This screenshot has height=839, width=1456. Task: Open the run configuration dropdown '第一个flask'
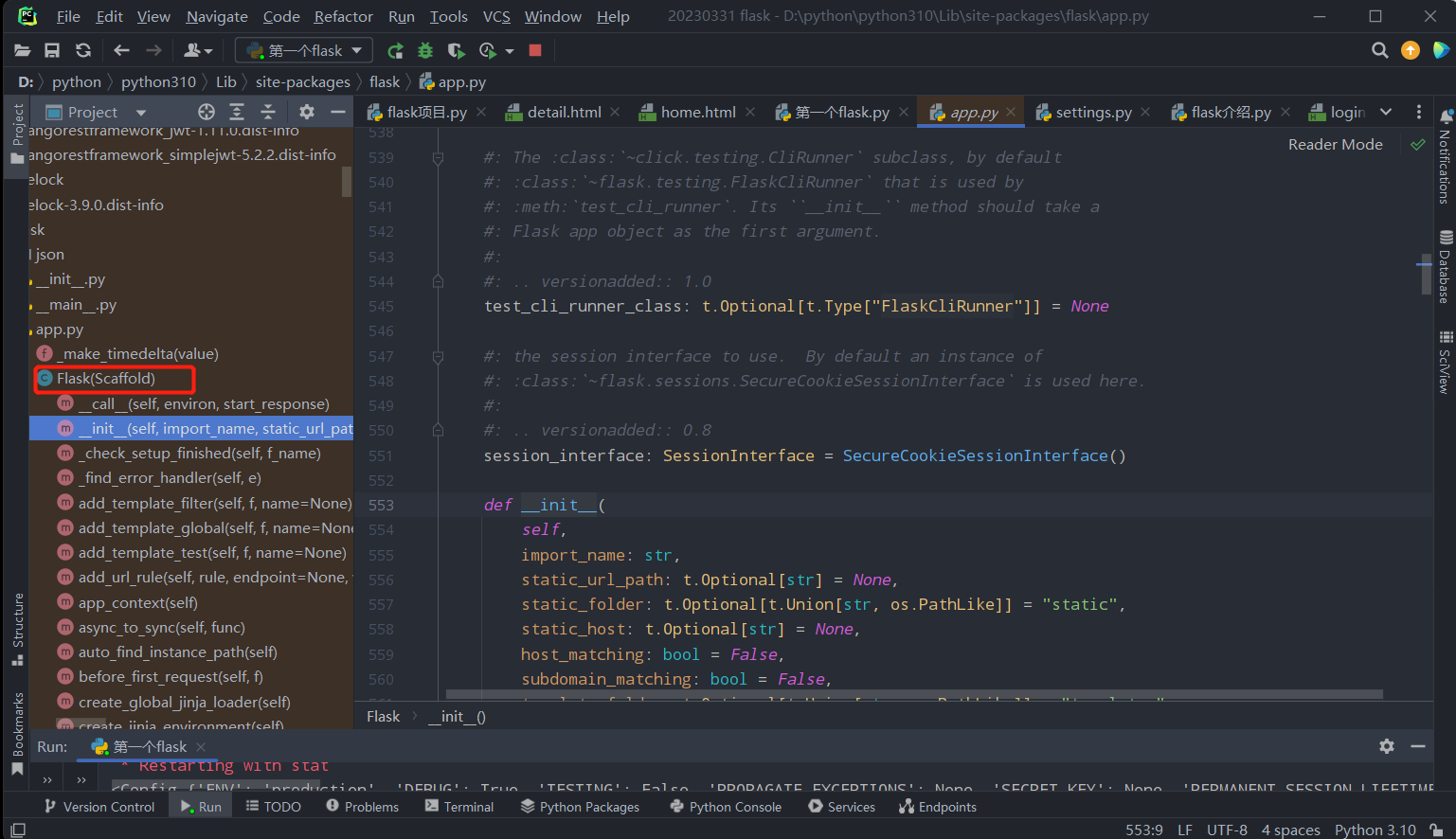(304, 51)
